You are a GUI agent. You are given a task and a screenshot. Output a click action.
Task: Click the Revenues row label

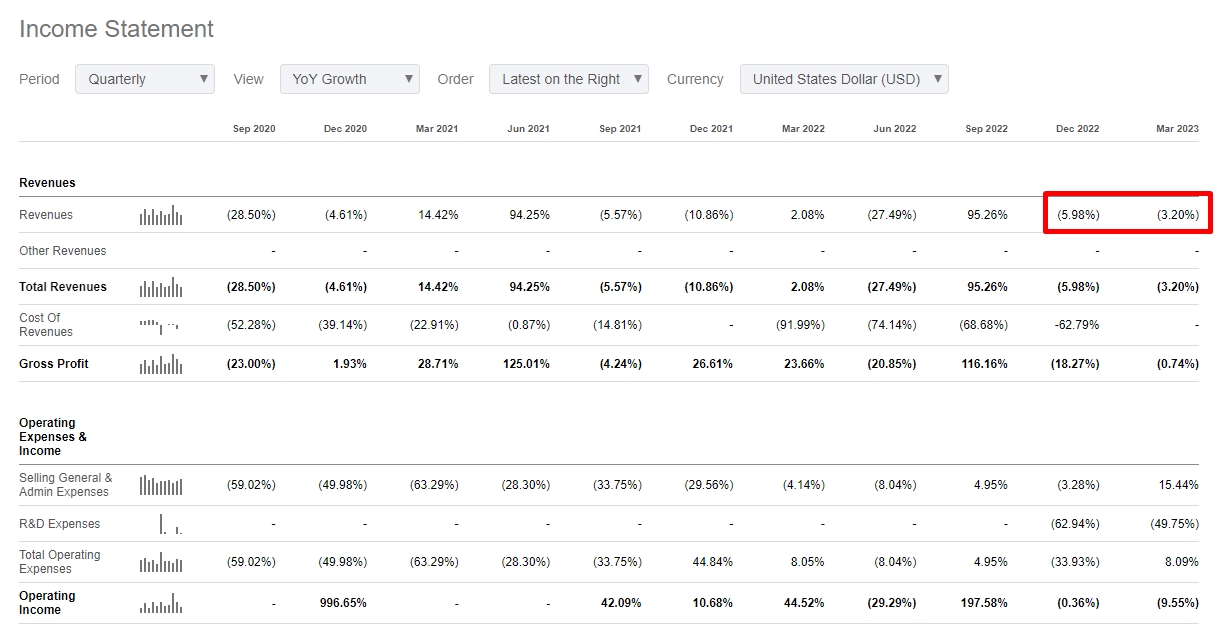[x=45, y=214]
